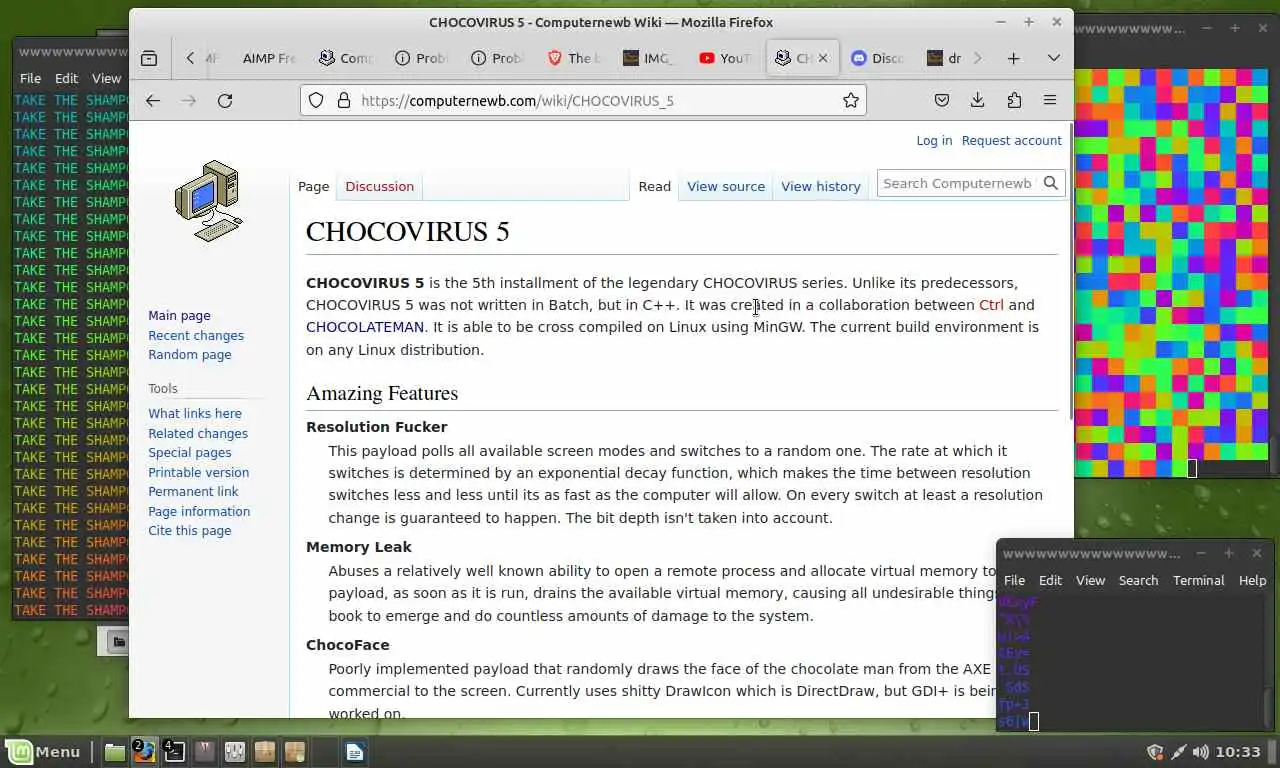Open Search menu in bottom-right terminal
Viewport: 1280px width, 768px height.
[1138, 580]
